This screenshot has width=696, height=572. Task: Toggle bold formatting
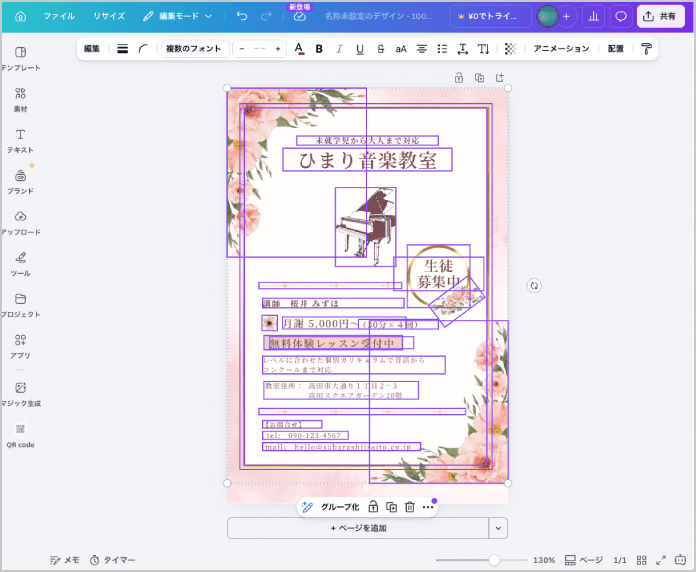click(319, 49)
